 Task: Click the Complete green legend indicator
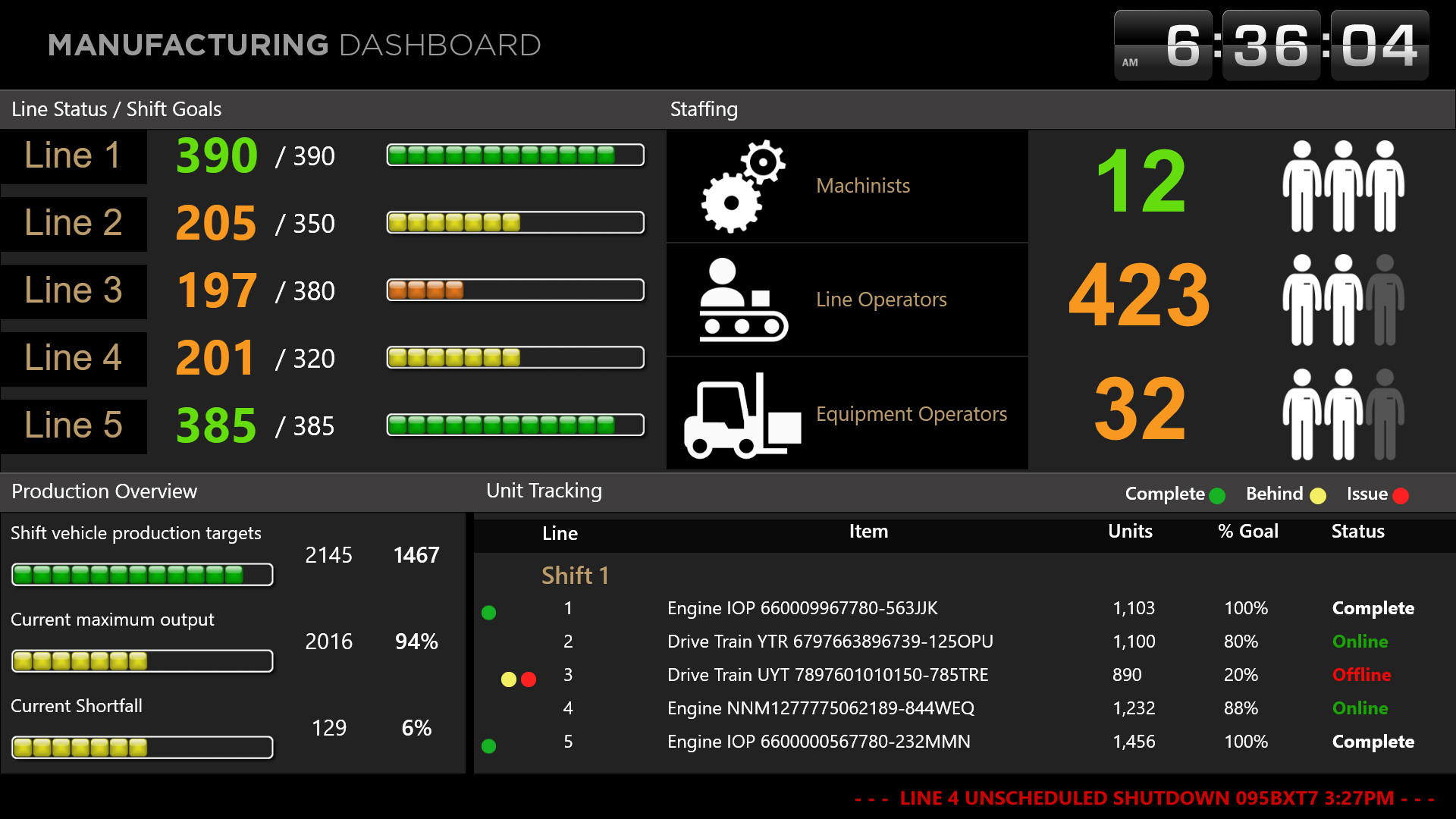click(1218, 496)
